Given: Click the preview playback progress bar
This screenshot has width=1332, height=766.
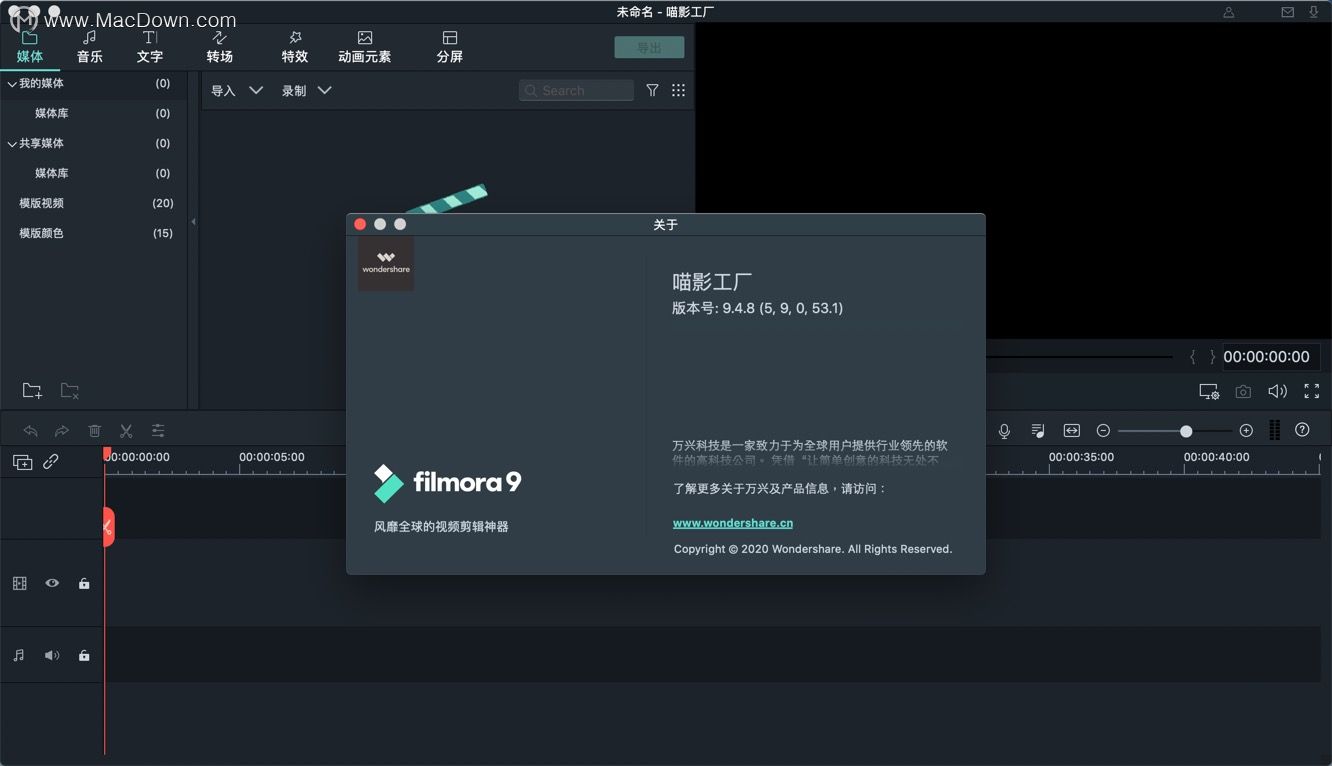Looking at the screenshot, I should click(x=1079, y=357).
